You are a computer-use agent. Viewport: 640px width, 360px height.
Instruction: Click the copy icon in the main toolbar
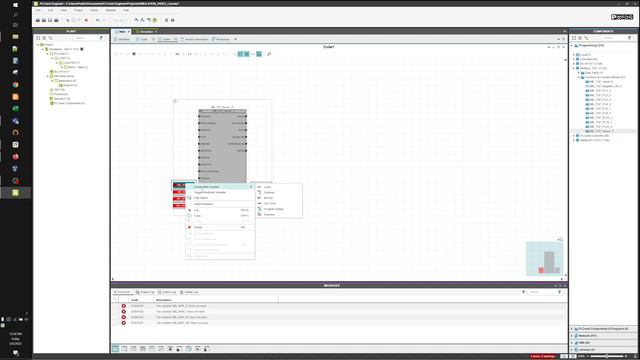coord(73,20)
